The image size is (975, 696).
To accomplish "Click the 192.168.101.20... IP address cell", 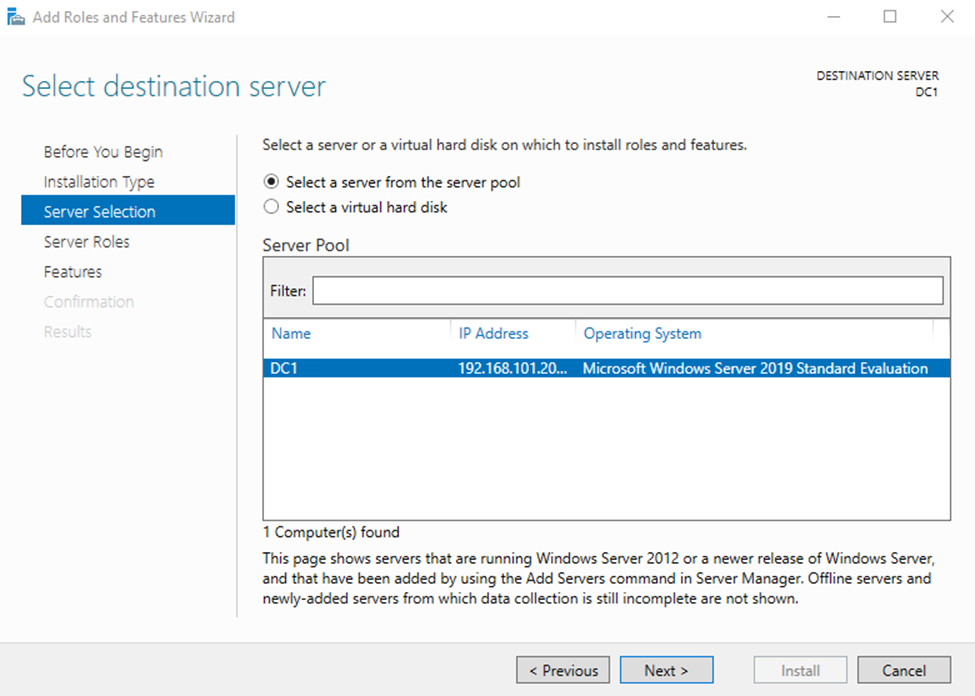I will click(x=512, y=368).
